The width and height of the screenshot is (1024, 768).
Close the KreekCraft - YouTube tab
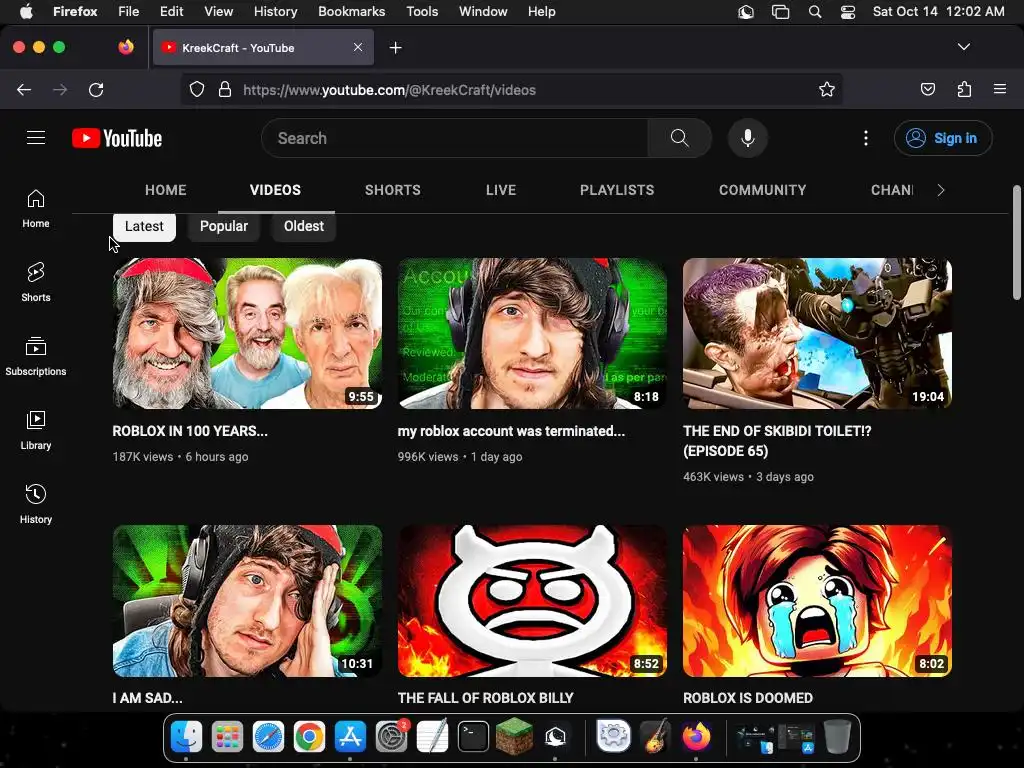tap(358, 47)
